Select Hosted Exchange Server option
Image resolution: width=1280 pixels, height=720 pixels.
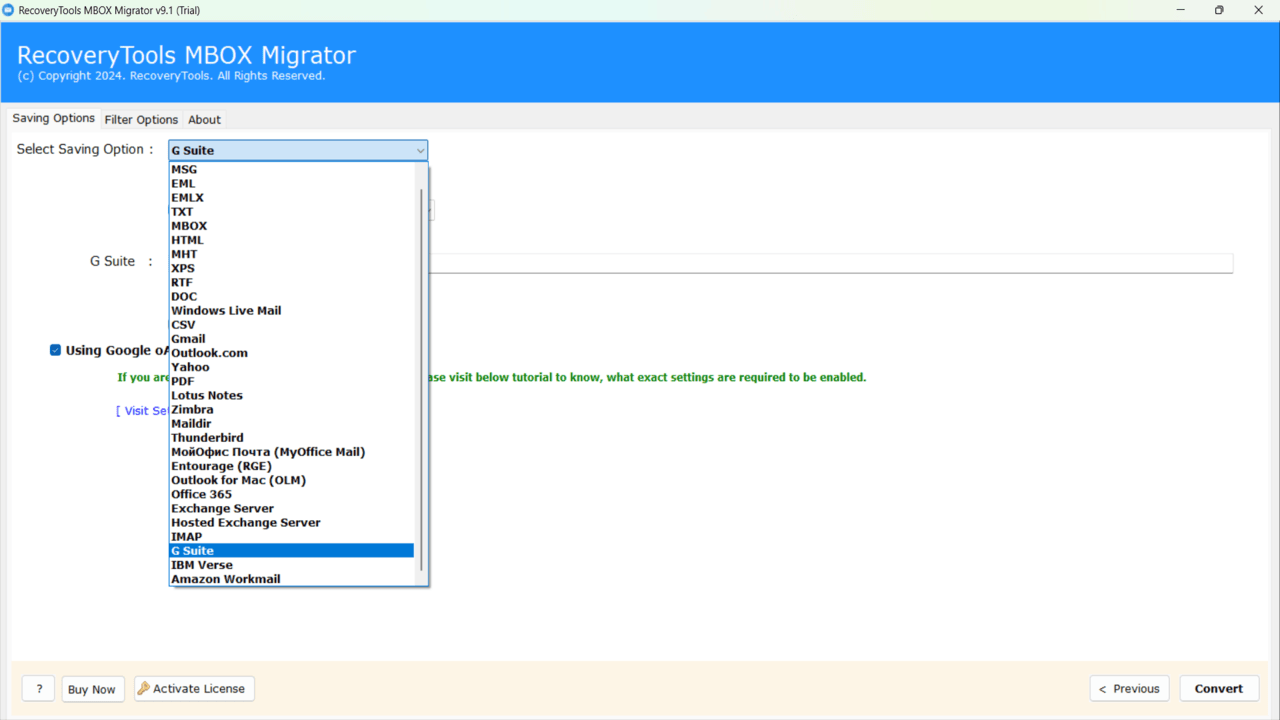pos(291,523)
